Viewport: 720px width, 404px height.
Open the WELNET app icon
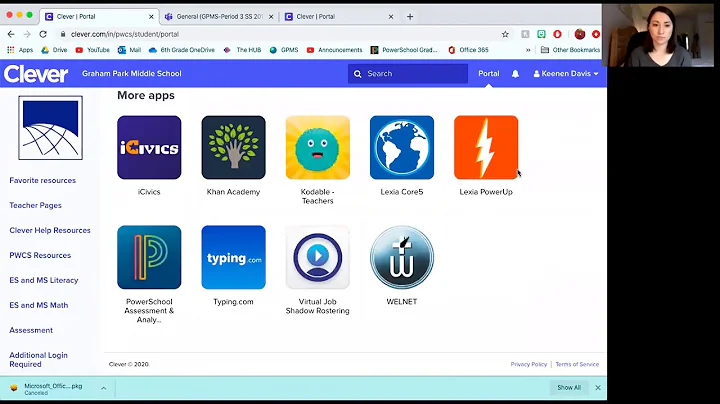[x=402, y=257]
